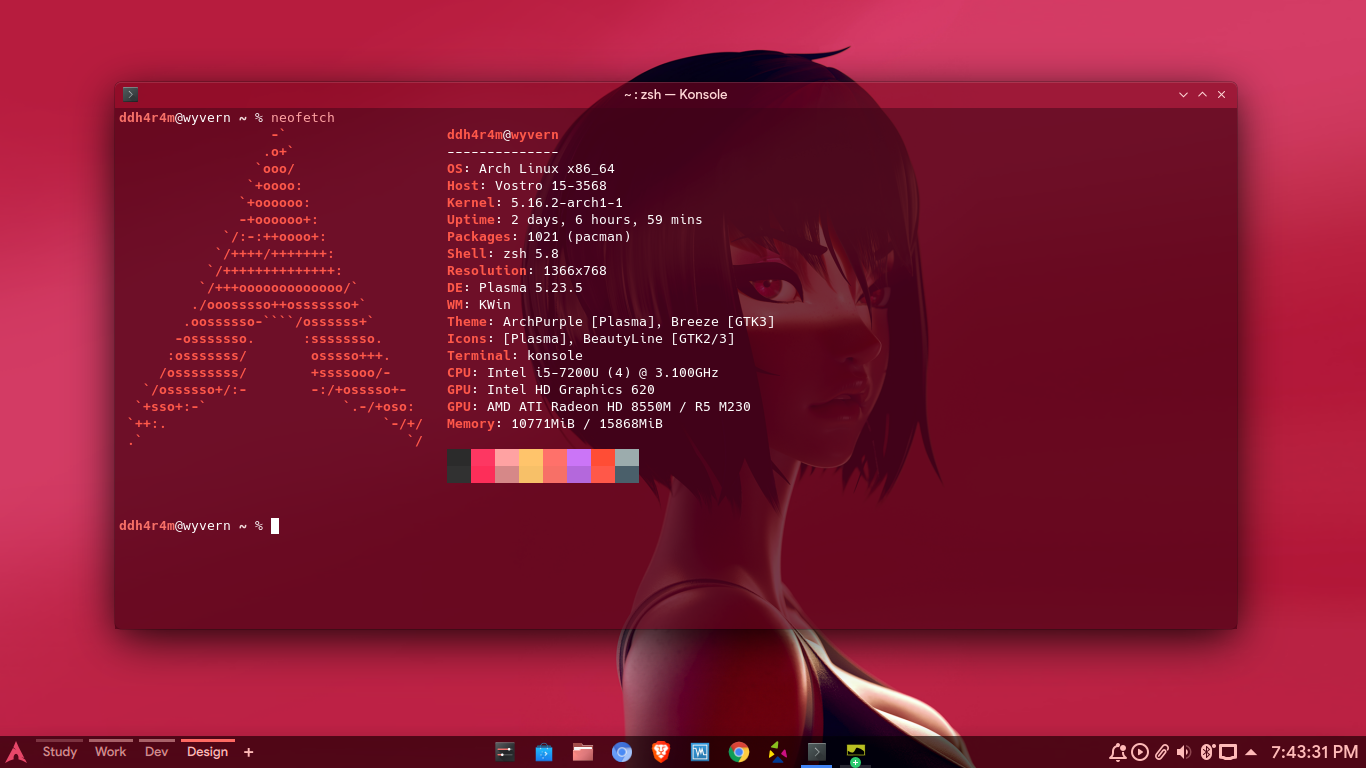Click 'WM: KWin' line
1366x768 pixels.
(479, 305)
